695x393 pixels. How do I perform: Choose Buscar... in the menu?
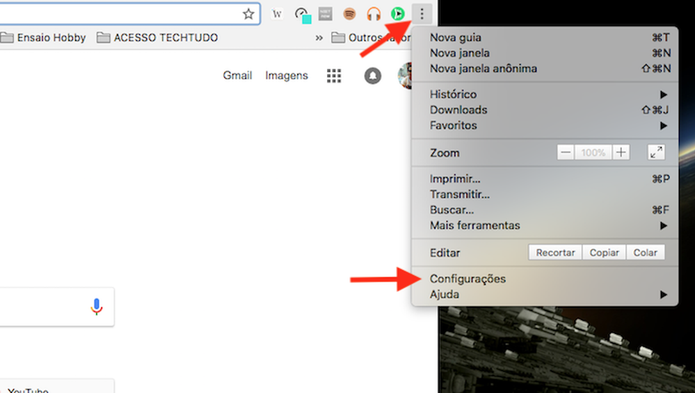[x=545, y=210]
